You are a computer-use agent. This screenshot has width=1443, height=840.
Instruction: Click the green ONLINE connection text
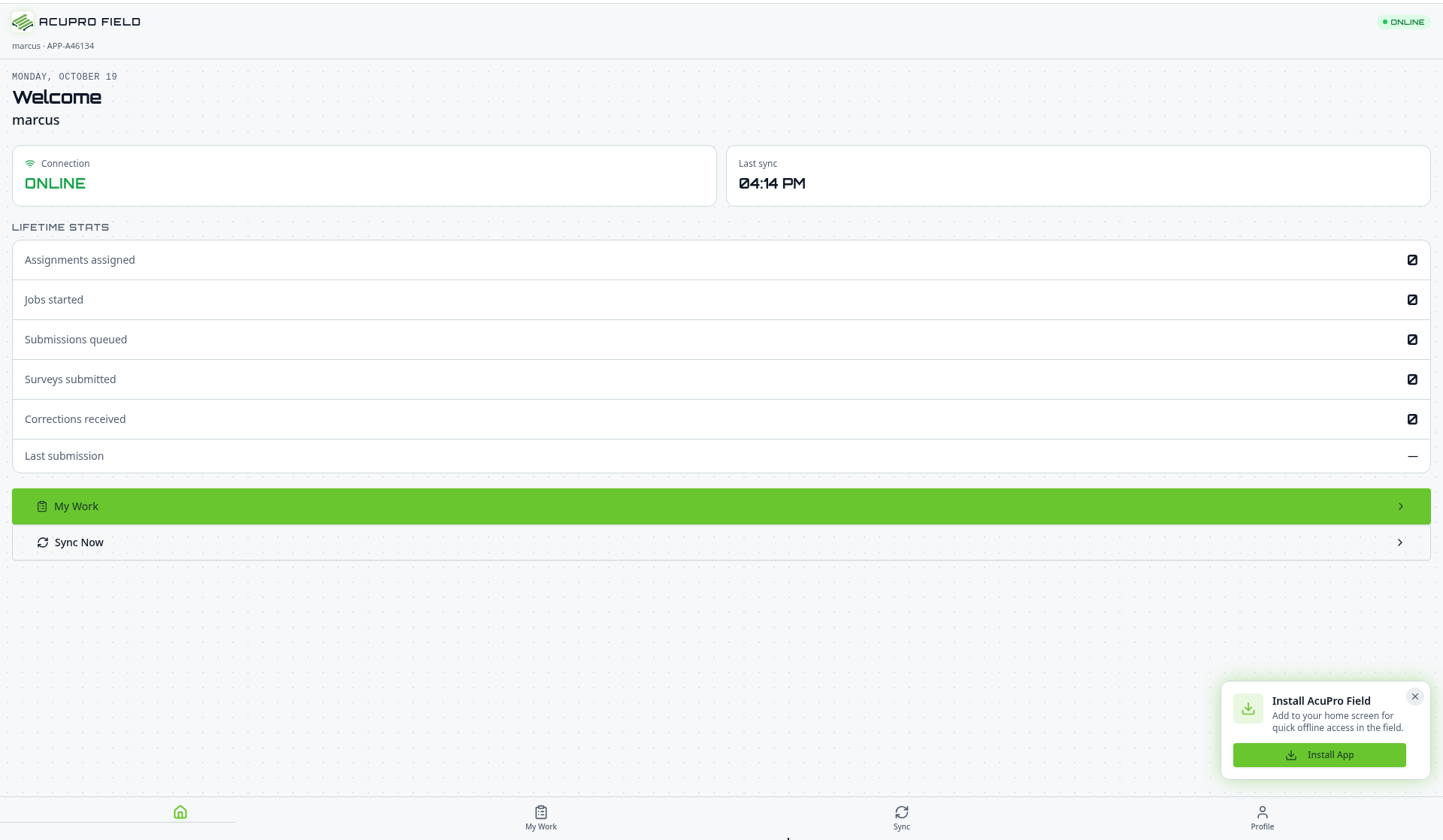(55, 183)
